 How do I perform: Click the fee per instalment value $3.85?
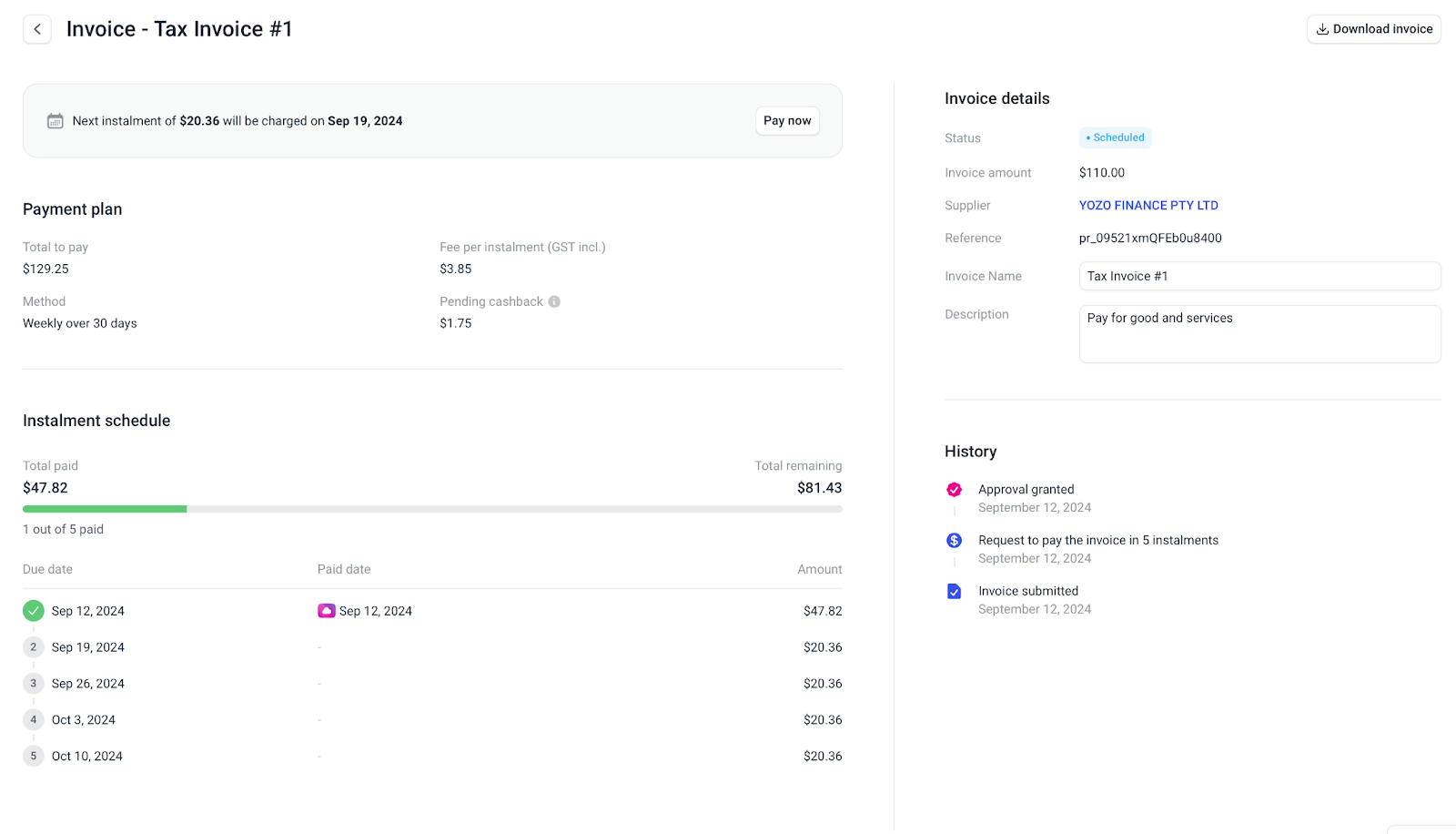[x=456, y=270]
